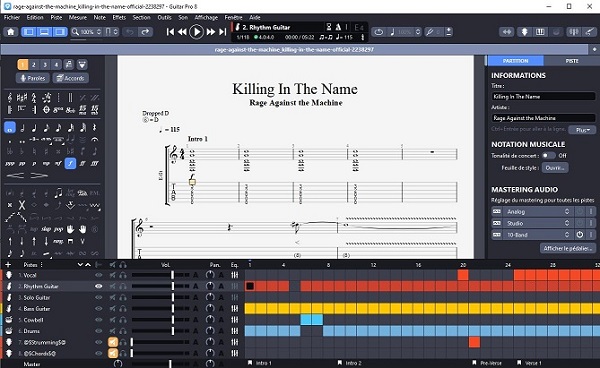This screenshot has width=600, height=368.
Task: Open the Solo Guitar equalizer icon
Action: point(235,297)
